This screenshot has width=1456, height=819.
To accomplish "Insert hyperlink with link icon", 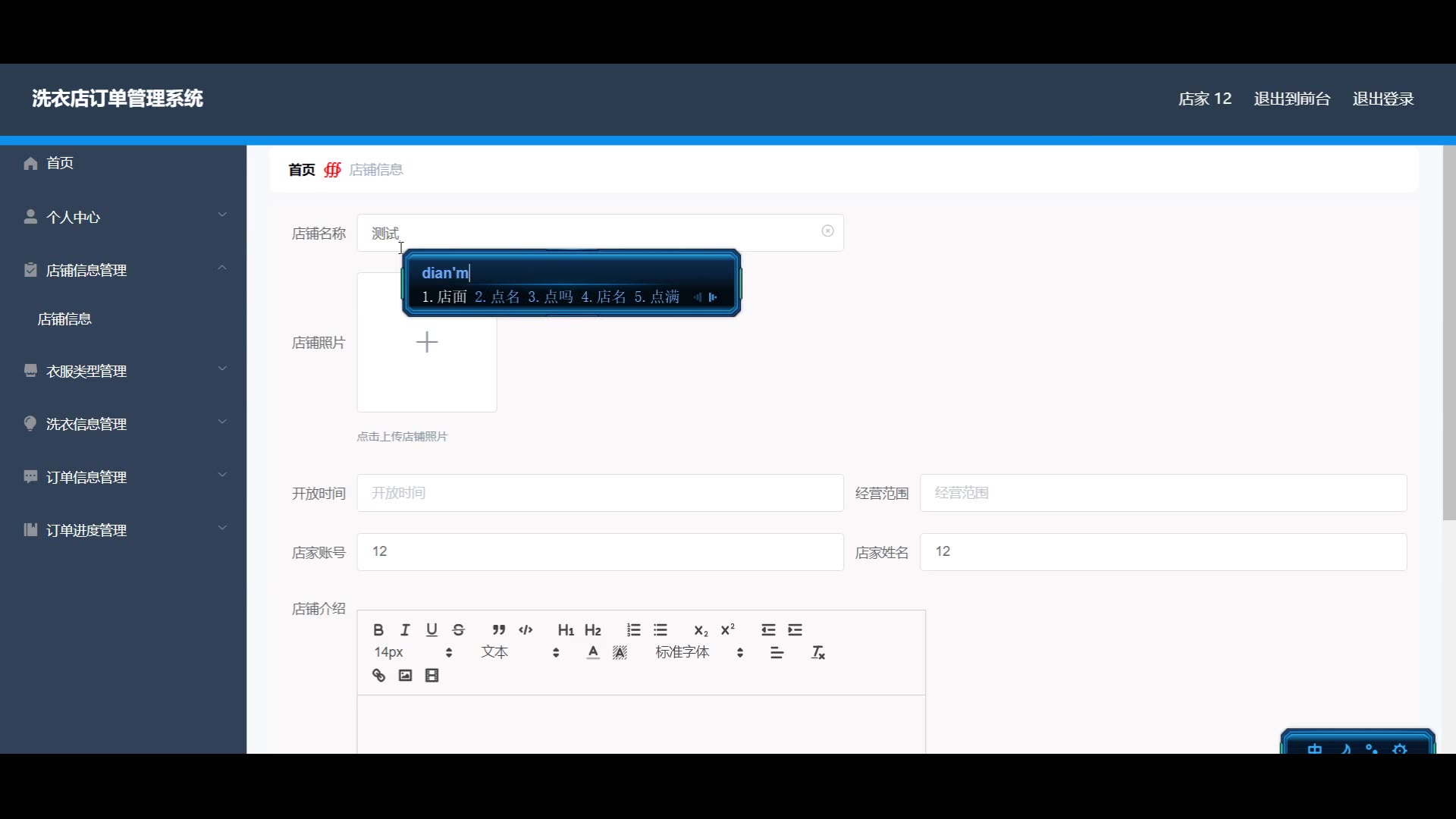I will pyautogui.click(x=378, y=676).
